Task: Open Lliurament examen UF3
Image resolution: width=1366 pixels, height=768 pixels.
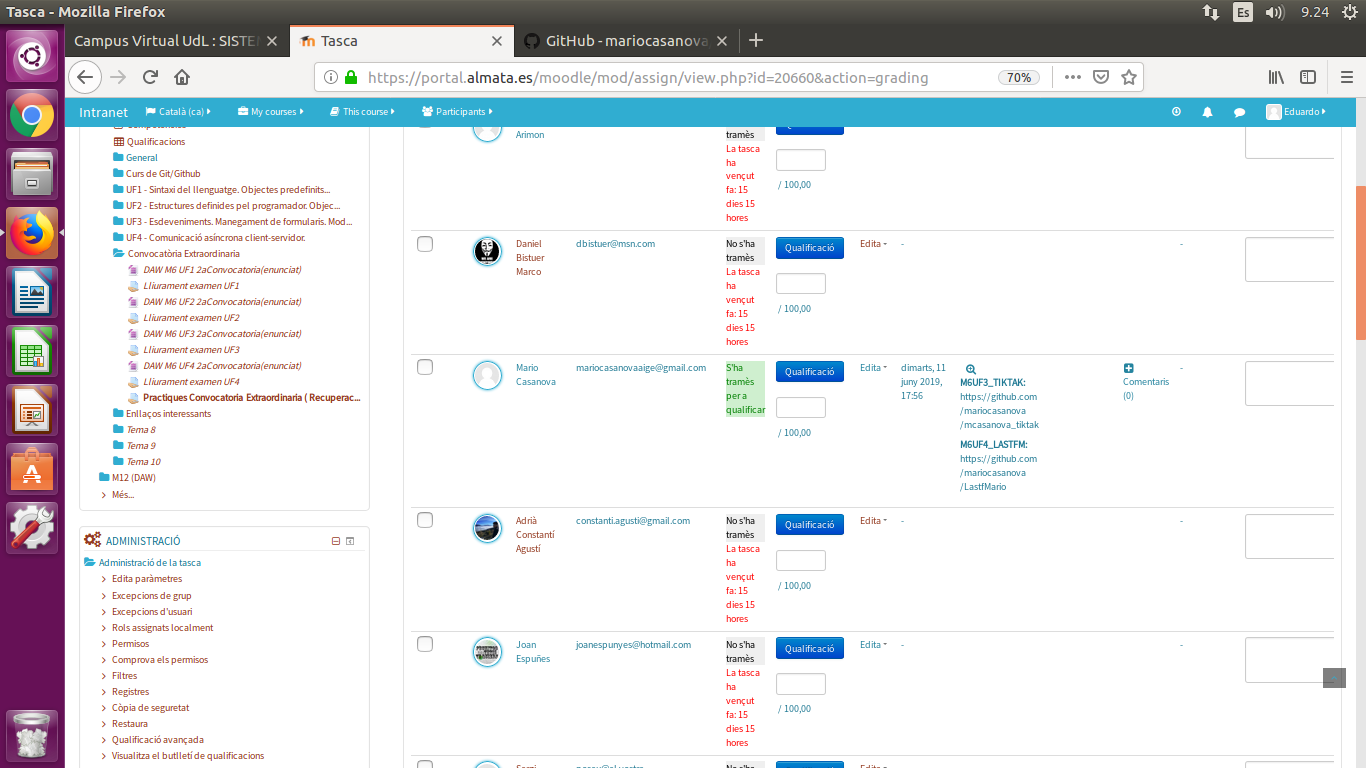Action: click(x=191, y=350)
